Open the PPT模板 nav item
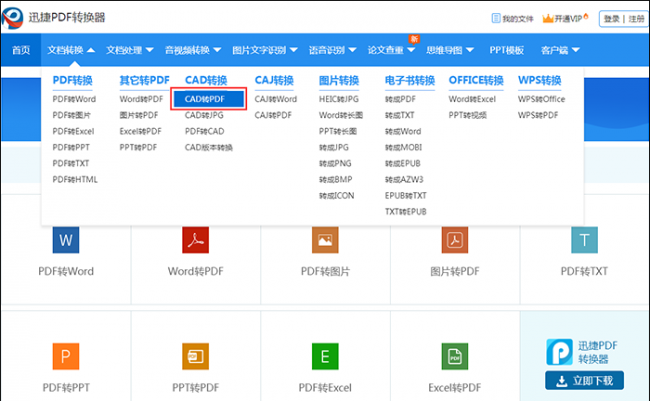Image resolution: width=650 pixels, height=401 pixels. click(x=507, y=50)
